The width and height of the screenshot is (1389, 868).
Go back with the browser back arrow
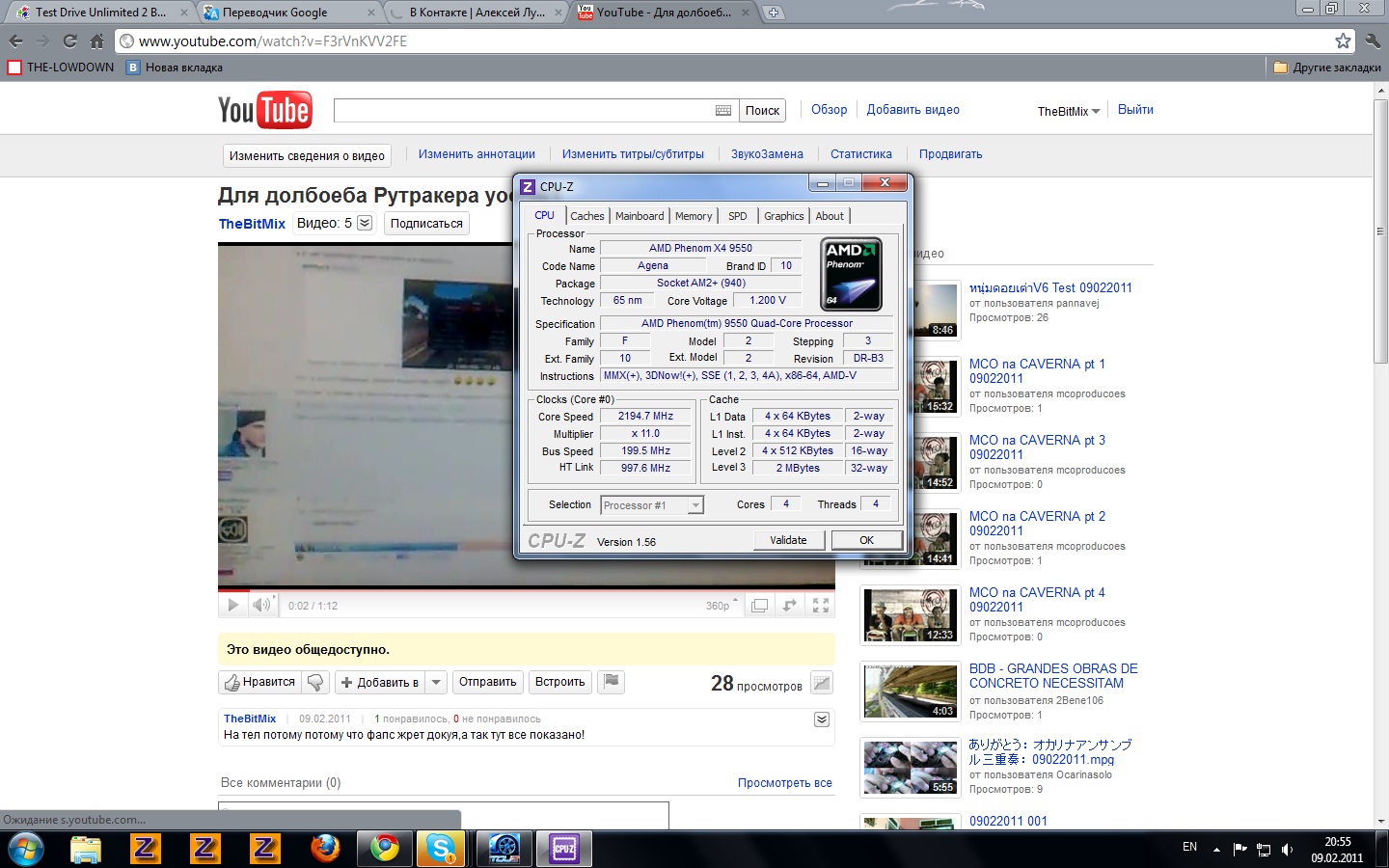click(15, 41)
